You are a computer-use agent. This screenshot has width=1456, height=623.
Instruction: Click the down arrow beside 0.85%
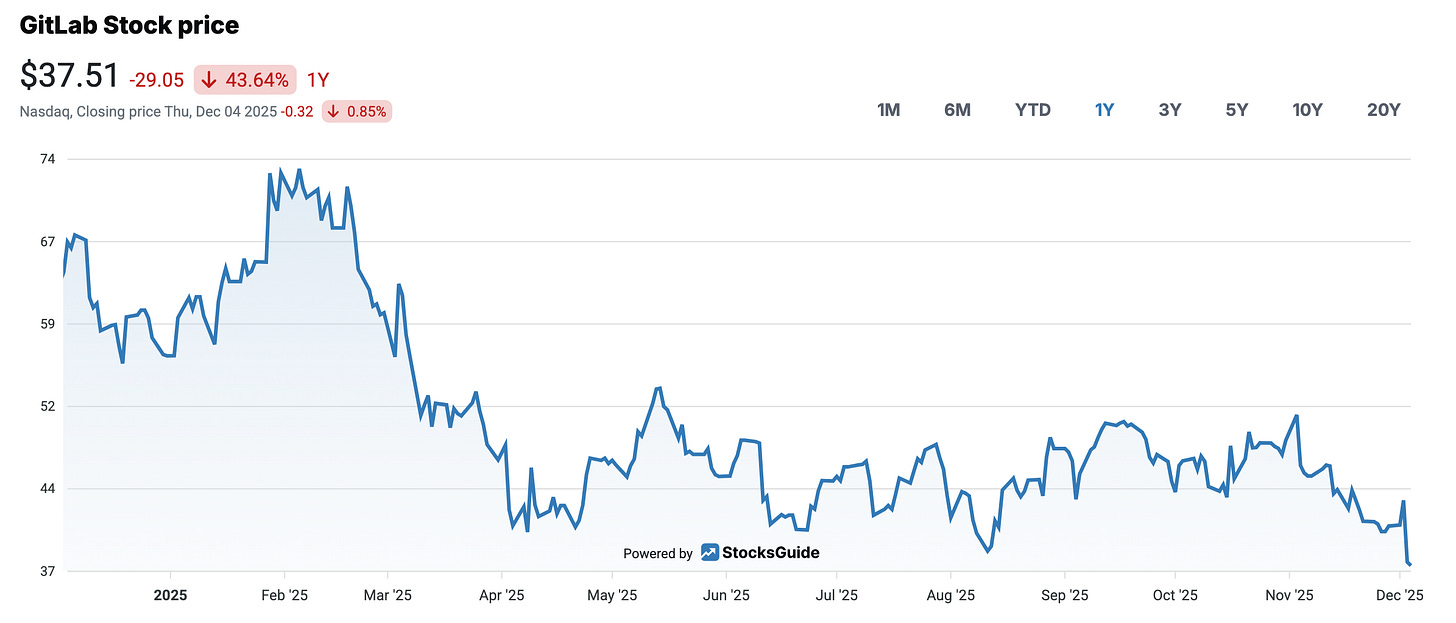point(331,111)
